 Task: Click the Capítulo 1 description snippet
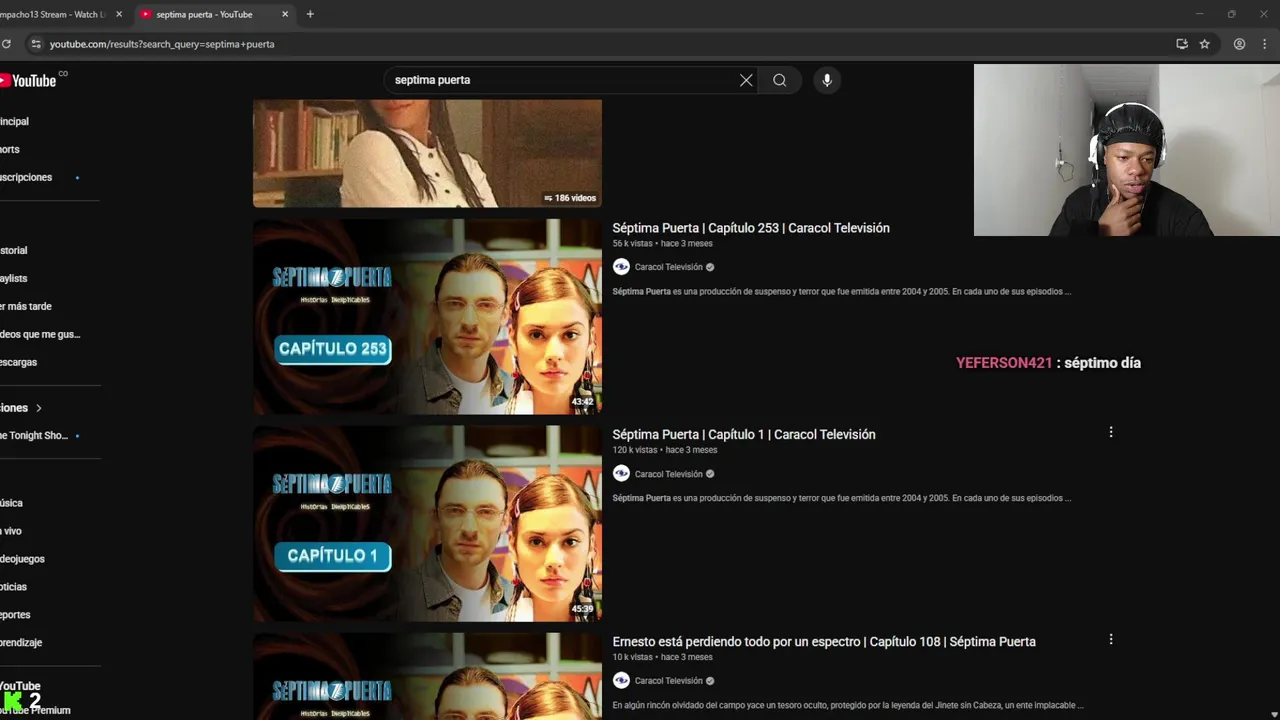842,498
